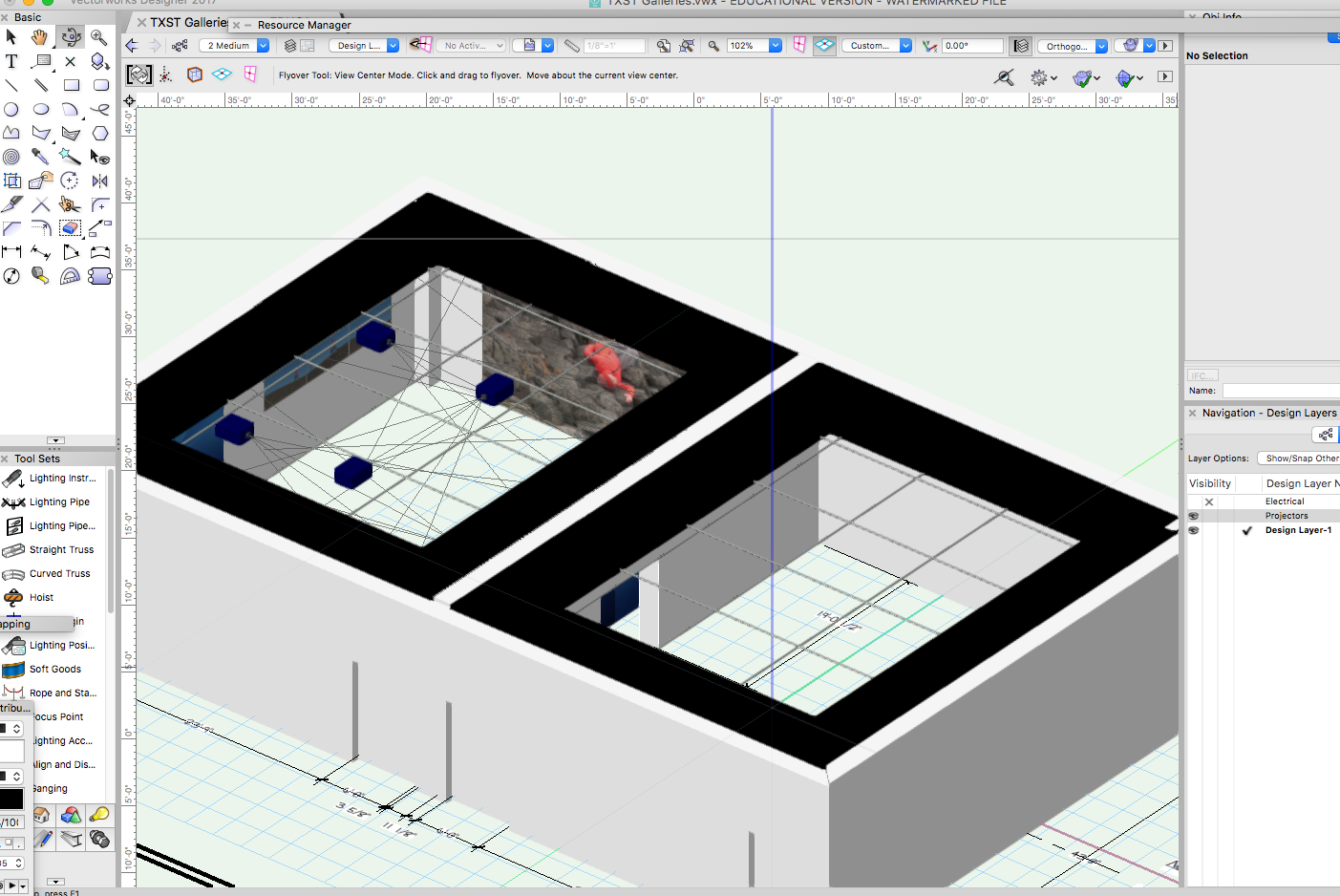Pick the Eyedropper tool

pos(40,157)
